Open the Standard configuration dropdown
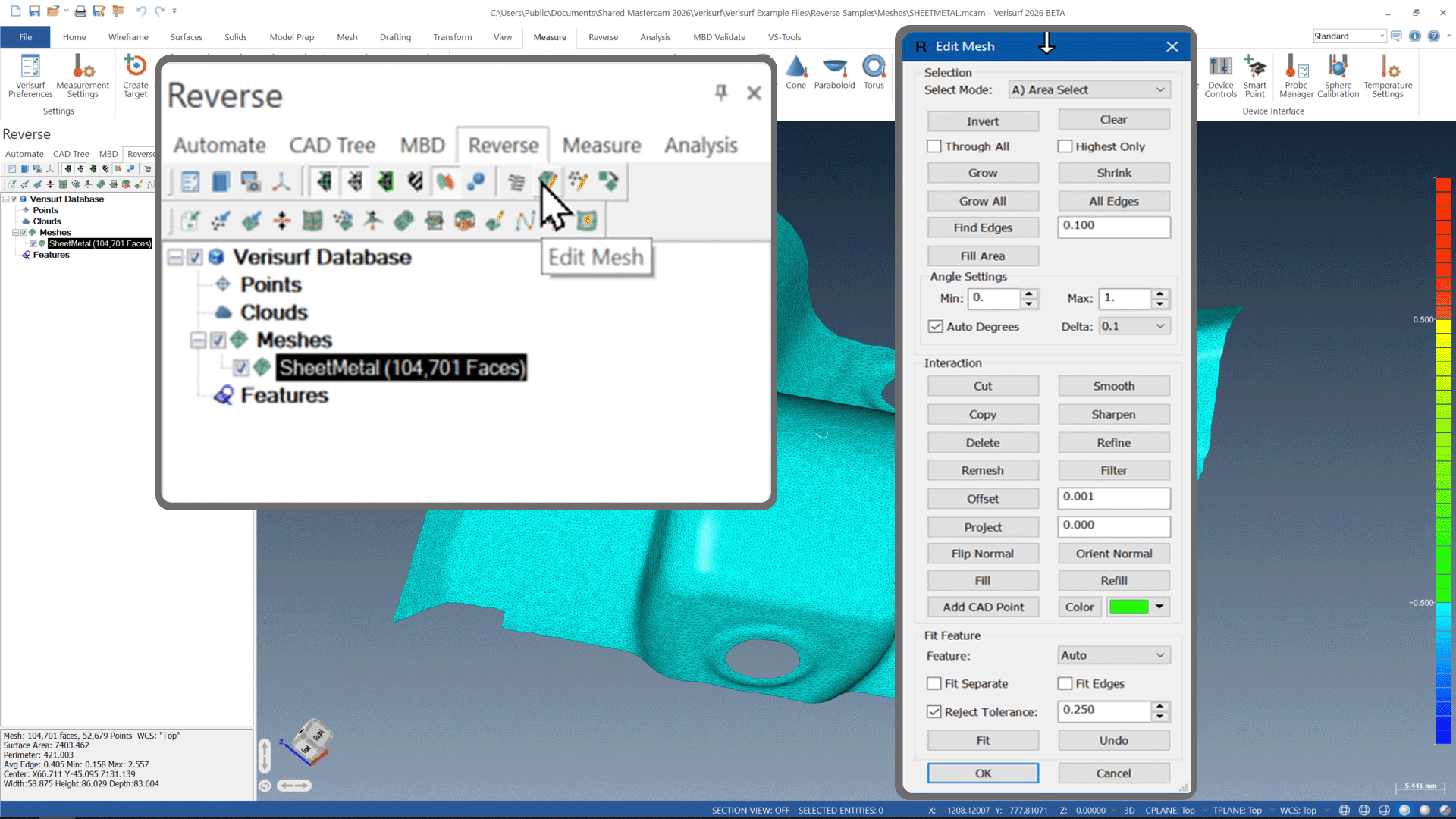The width and height of the screenshot is (1456, 819). [1350, 36]
